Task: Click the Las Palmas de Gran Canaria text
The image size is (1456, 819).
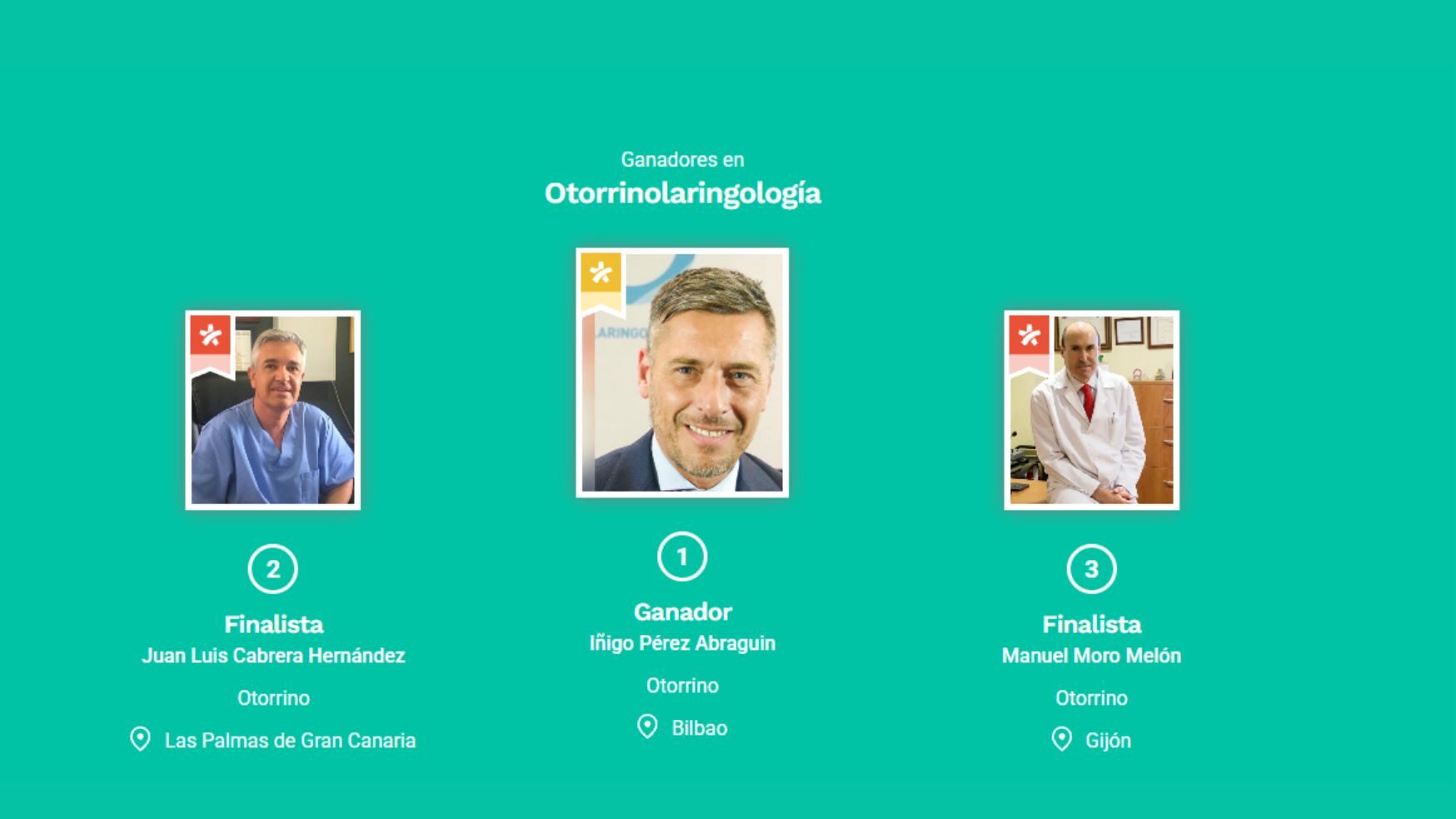Action: tap(290, 741)
